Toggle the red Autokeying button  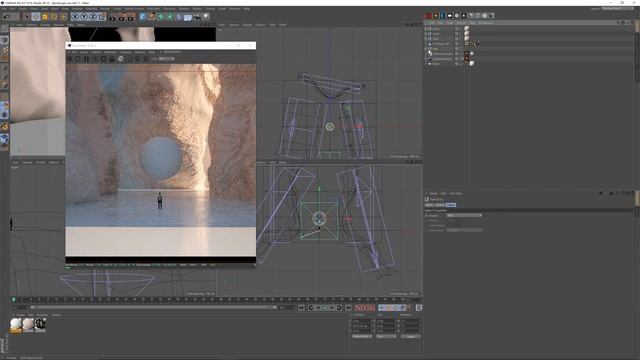click(365, 308)
